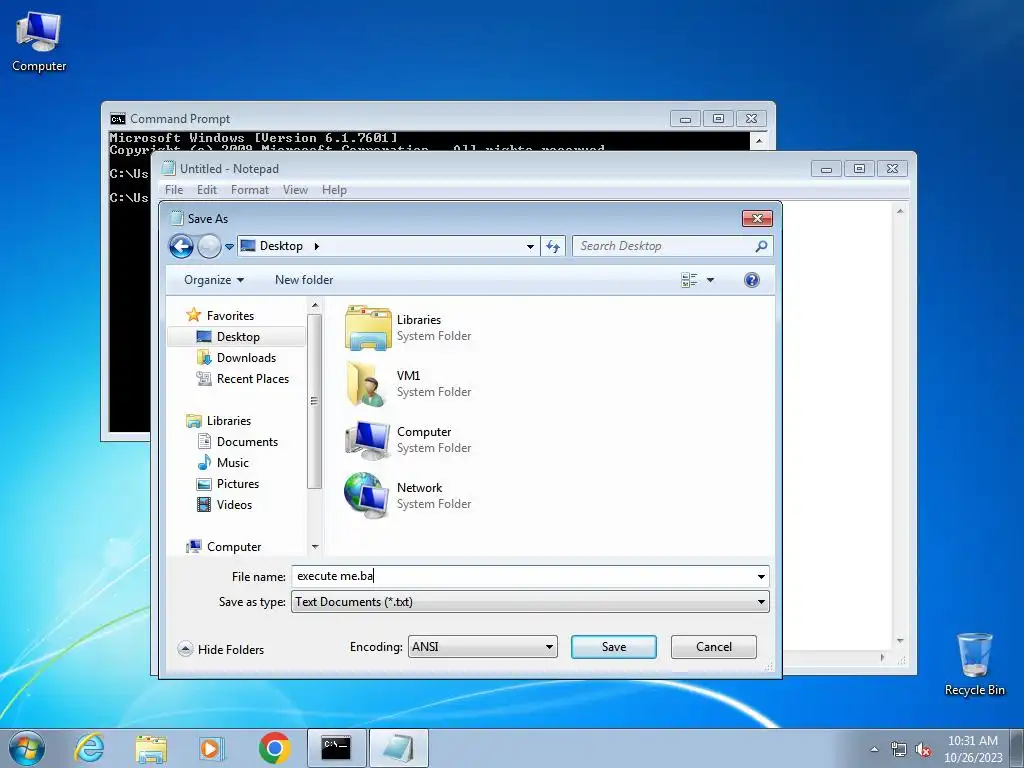The image size is (1024, 768).
Task: Open the Encoding ANSI dropdown
Action: tap(483, 647)
